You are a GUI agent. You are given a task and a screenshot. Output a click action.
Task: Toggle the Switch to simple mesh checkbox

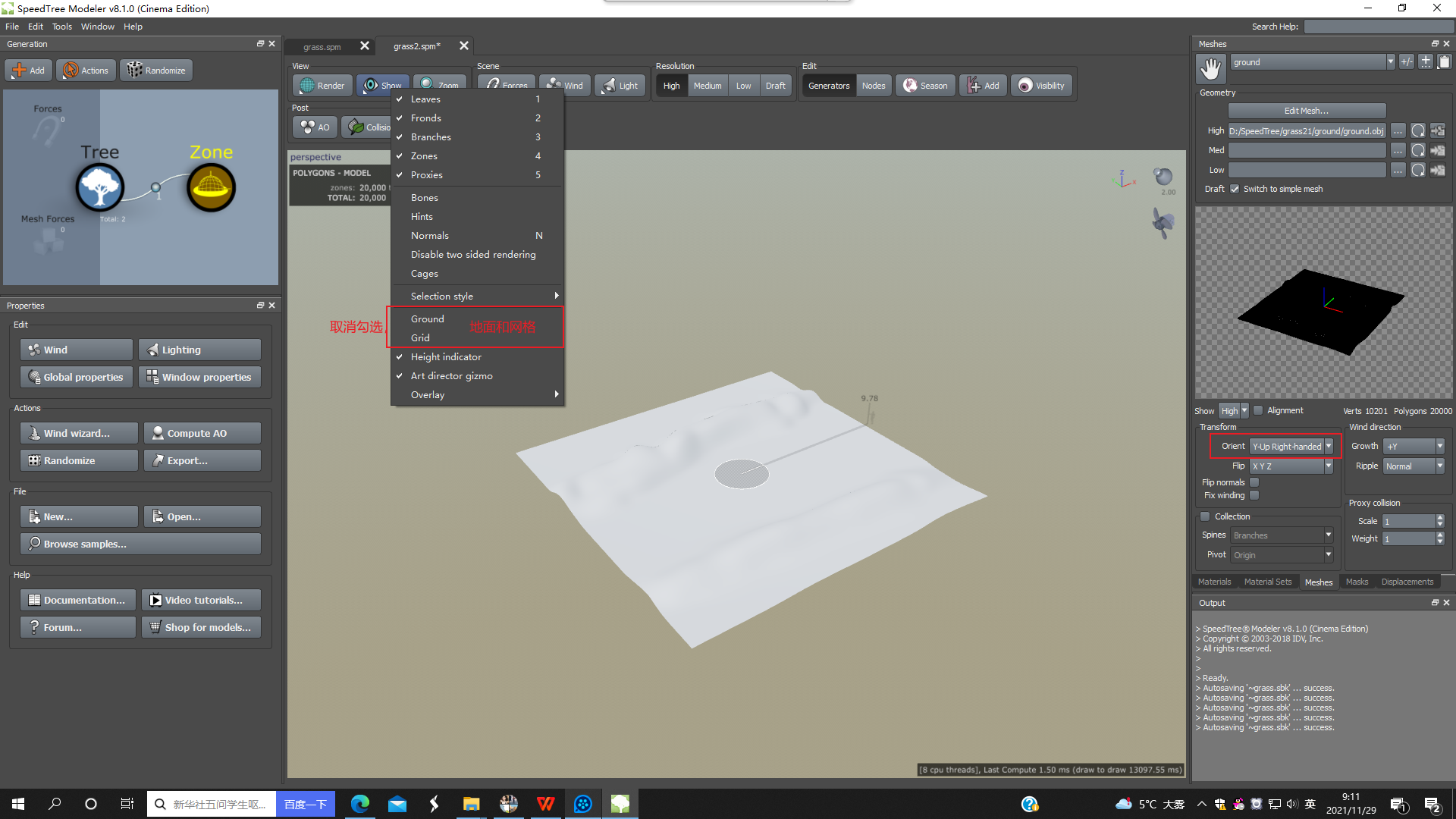pyautogui.click(x=1235, y=189)
